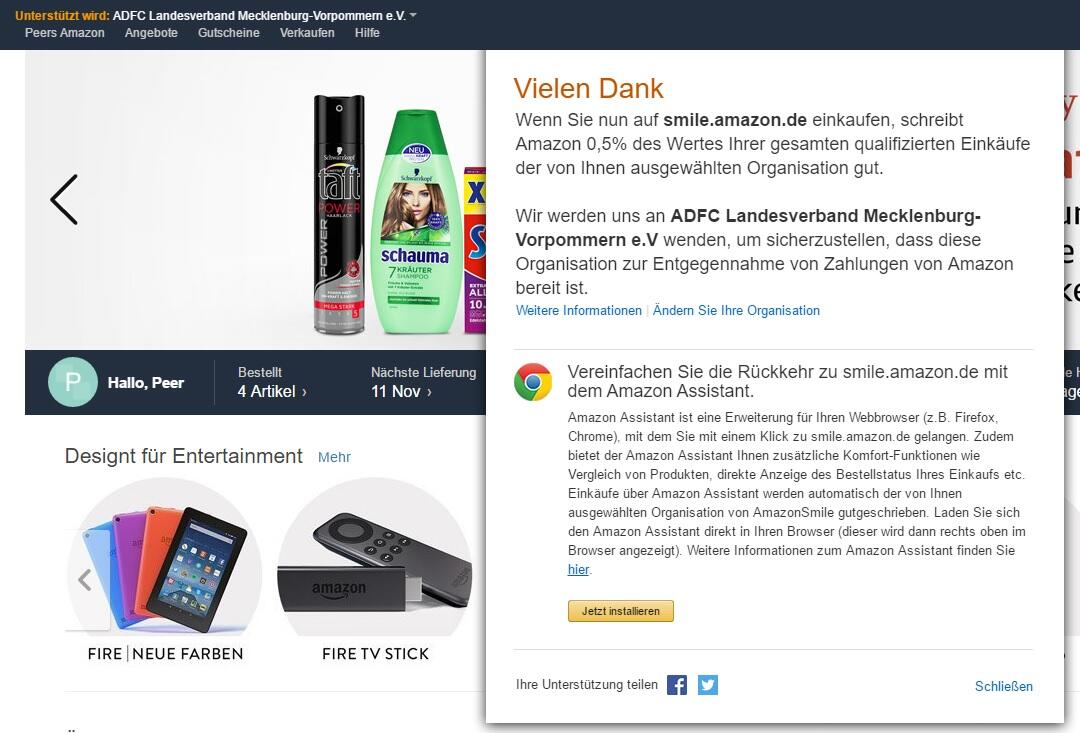Close the dialog via Schließen
Screen dimensions: 1080x733
(1004, 686)
